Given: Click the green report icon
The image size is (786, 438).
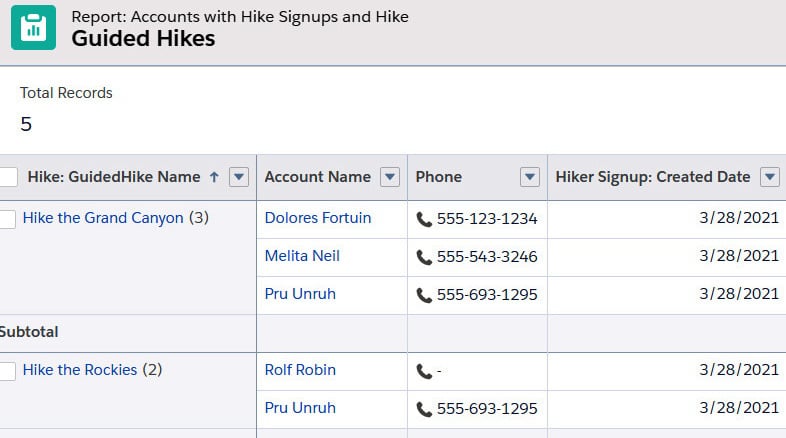Looking at the screenshot, I should pos(34,28).
